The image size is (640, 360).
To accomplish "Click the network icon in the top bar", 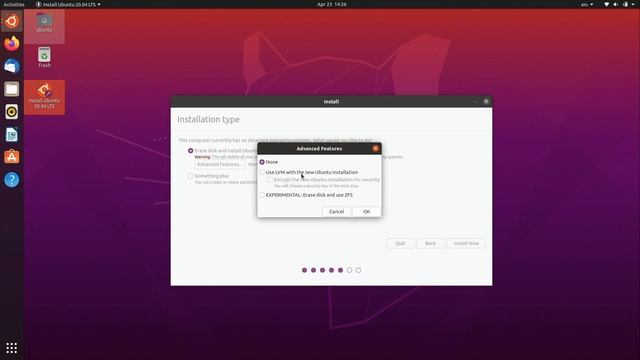I will 607,4.
